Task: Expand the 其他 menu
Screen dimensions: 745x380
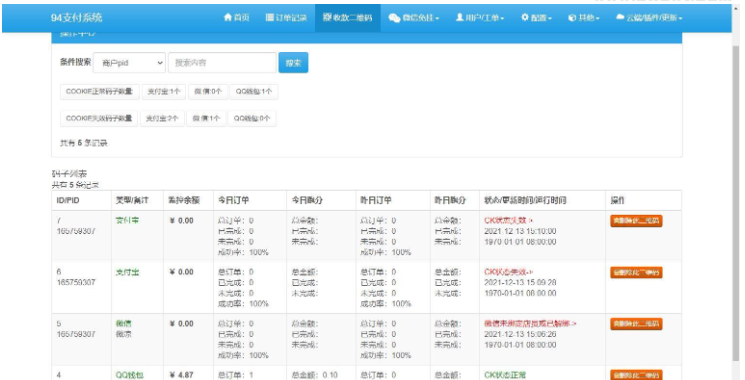Action: tap(583, 18)
